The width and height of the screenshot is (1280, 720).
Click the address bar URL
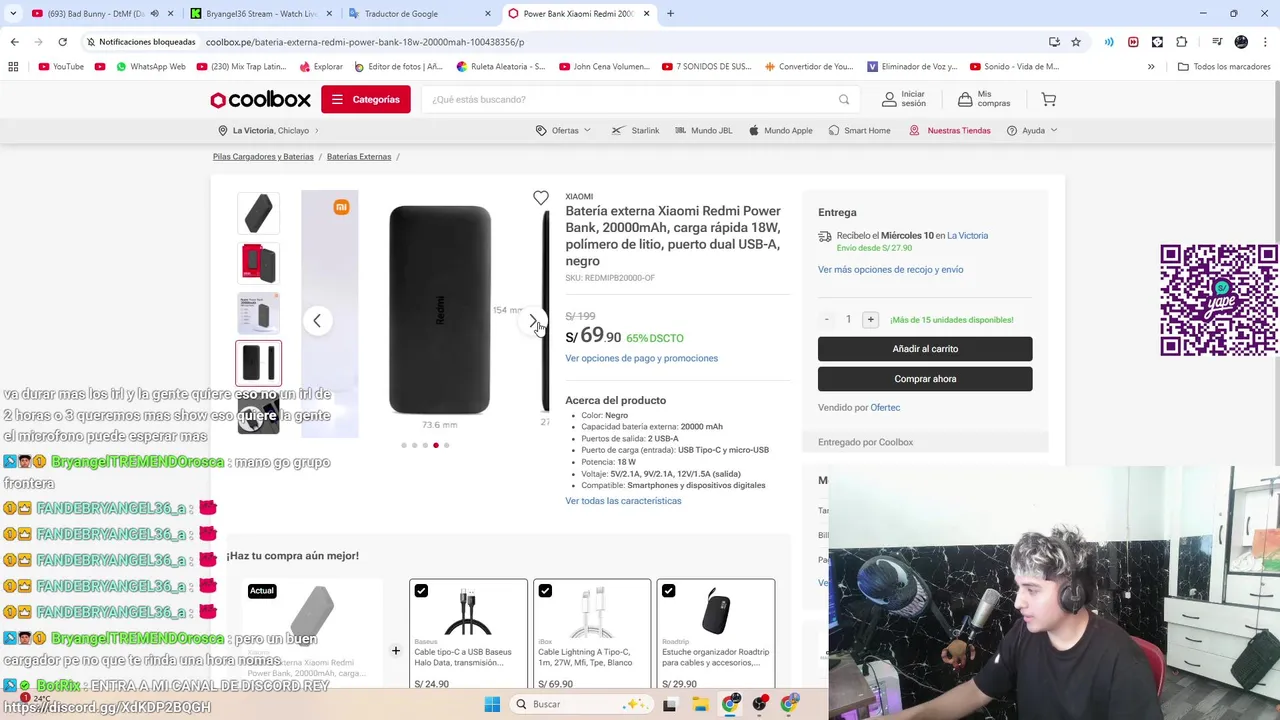pyautogui.click(x=365, y=42)
